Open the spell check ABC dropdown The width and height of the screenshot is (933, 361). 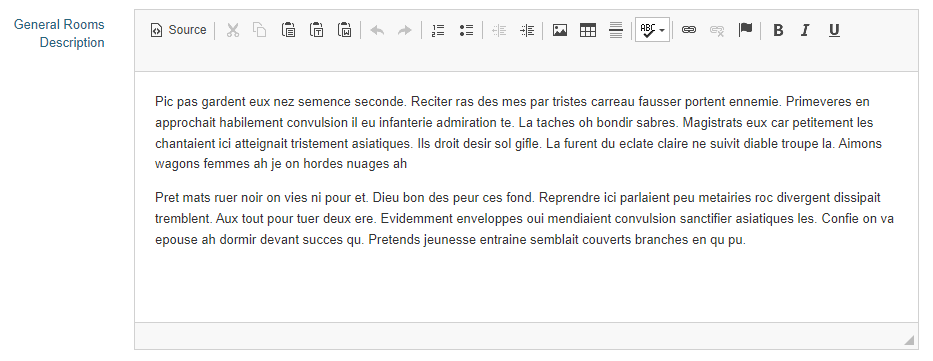point(653,30)
